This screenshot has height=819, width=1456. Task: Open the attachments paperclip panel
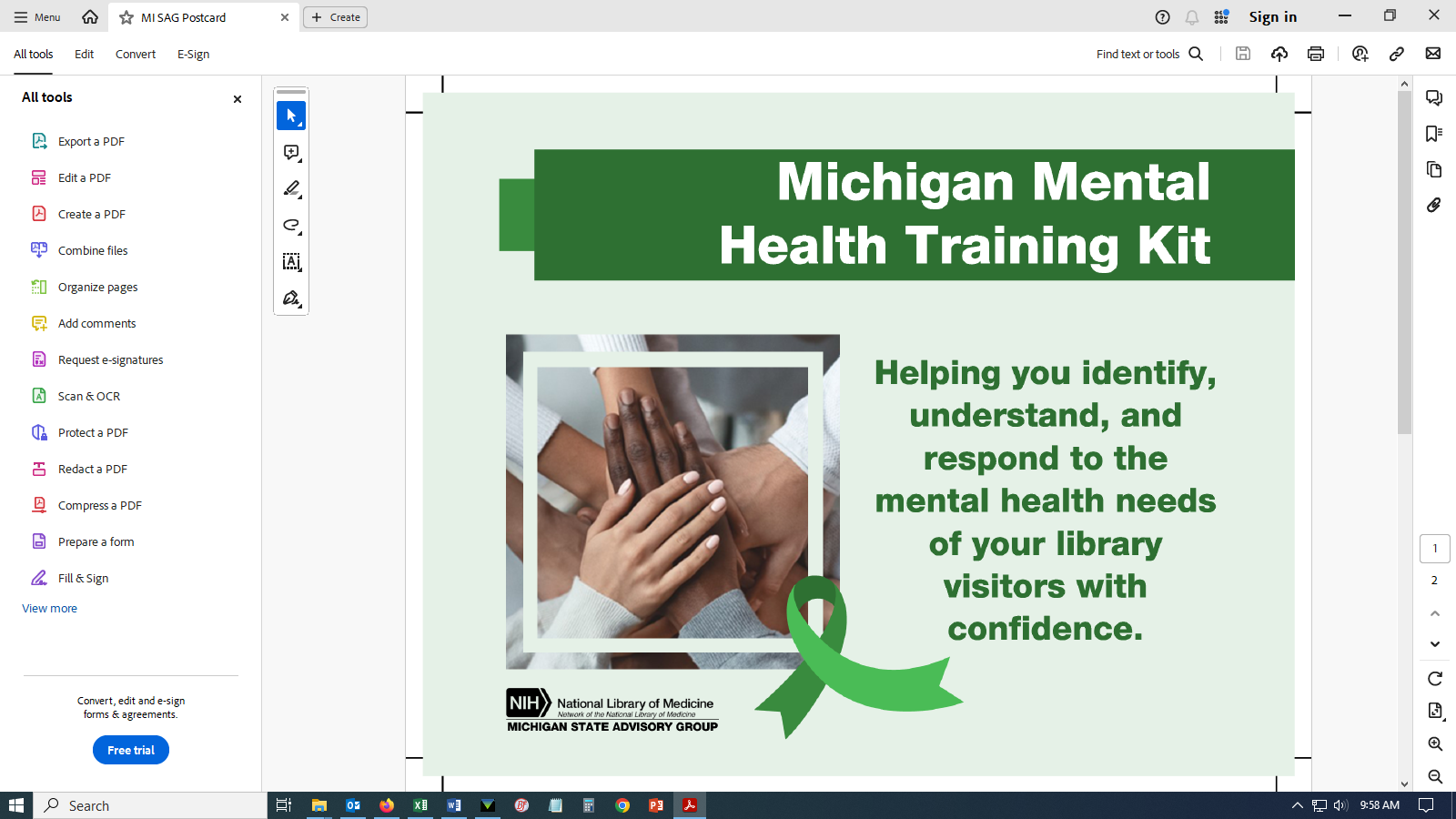(1434, 205)
